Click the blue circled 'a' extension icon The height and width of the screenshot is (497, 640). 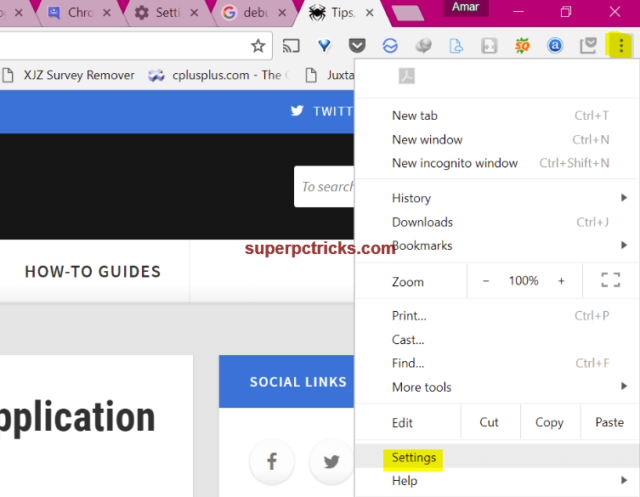point(555,46)
